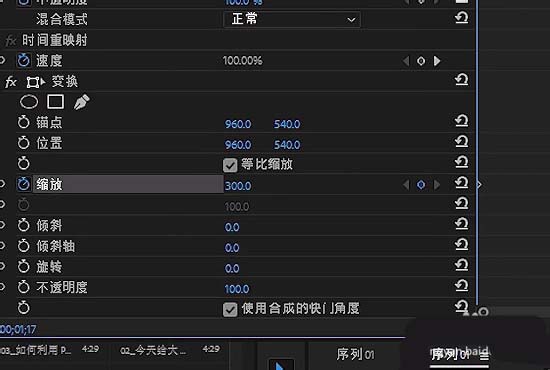Reset the 旋转 parameter
This screenshot has width=550, height=370.
(x=461, y=265)
